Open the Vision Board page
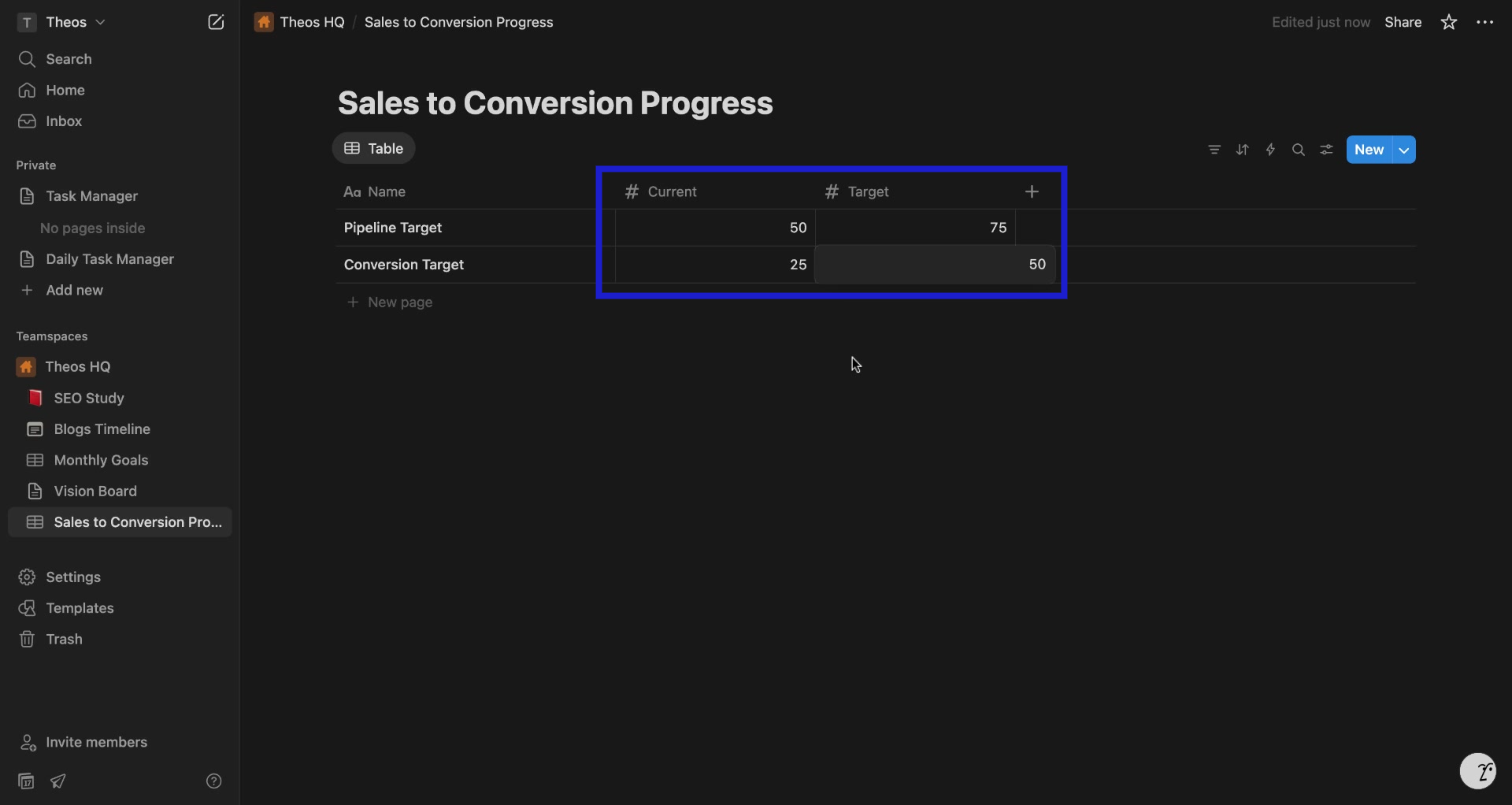1512x805 pixels. [x=94, y=491]
